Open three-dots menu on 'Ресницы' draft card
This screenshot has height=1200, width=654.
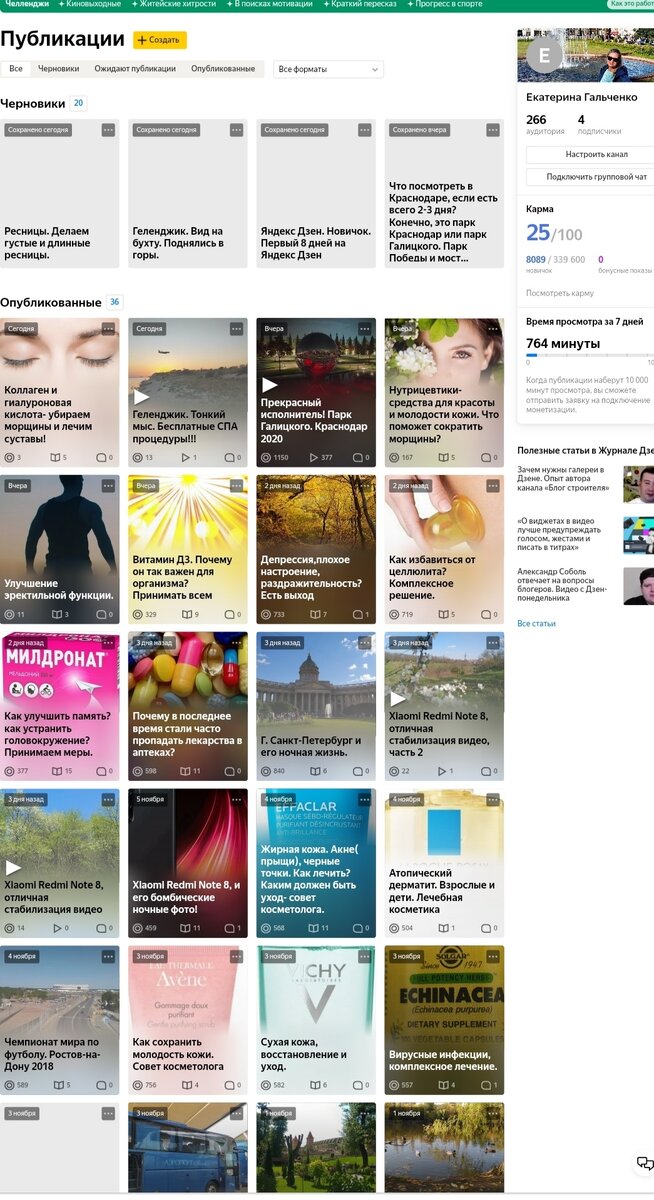108,130
